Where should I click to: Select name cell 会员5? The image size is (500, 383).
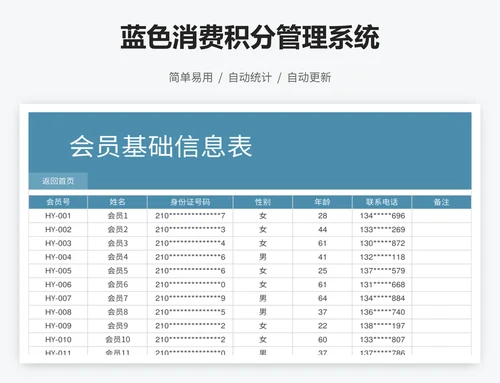pos(117,271)
